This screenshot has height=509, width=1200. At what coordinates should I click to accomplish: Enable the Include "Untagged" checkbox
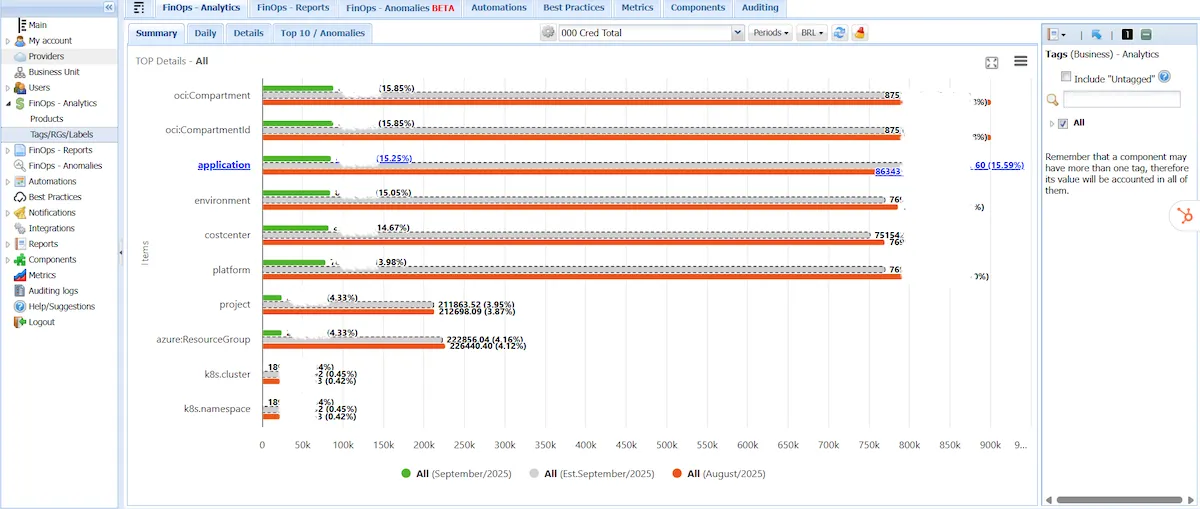1066,77
